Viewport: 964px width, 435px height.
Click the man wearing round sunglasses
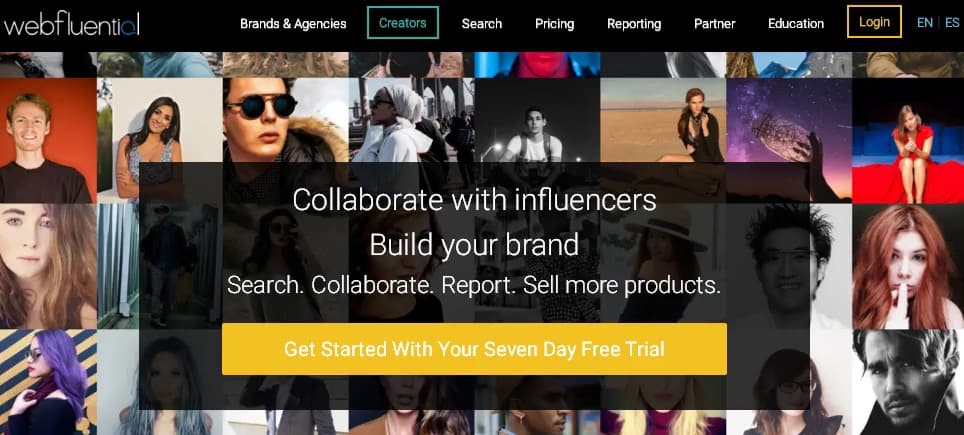pos(285,120)
